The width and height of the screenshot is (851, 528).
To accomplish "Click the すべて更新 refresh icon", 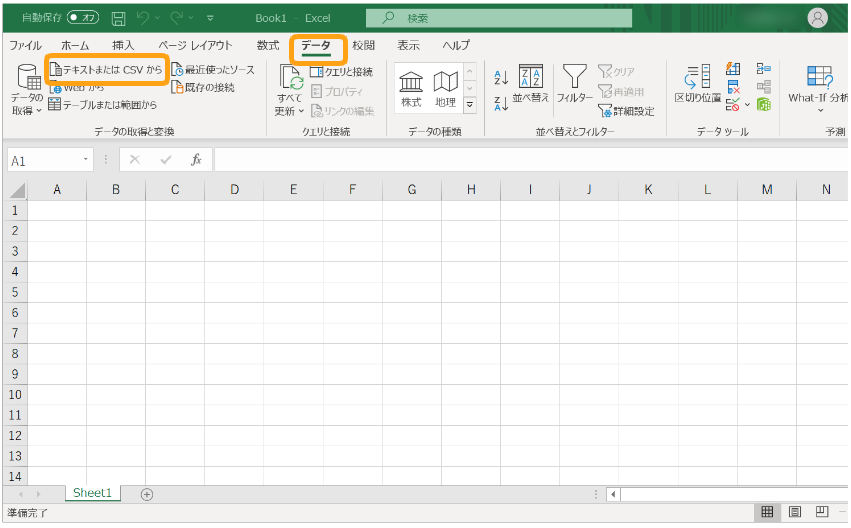I will (291, 77).
